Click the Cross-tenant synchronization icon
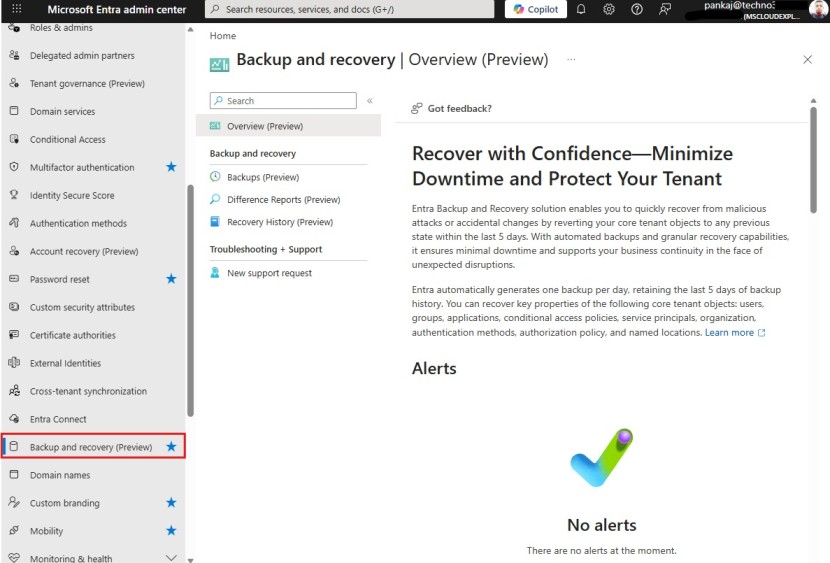The image size is (830, 563). coord(14,391)
